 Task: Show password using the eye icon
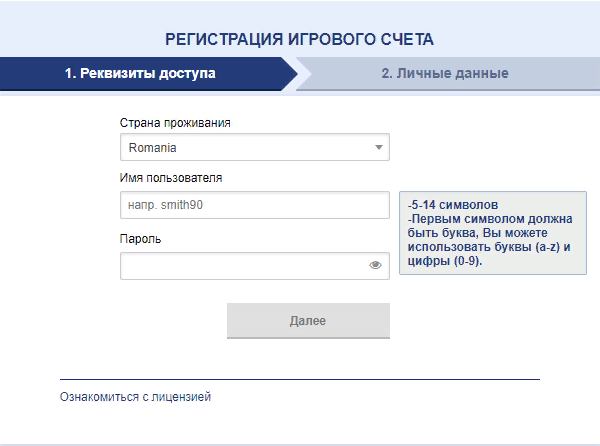[375, 265]
